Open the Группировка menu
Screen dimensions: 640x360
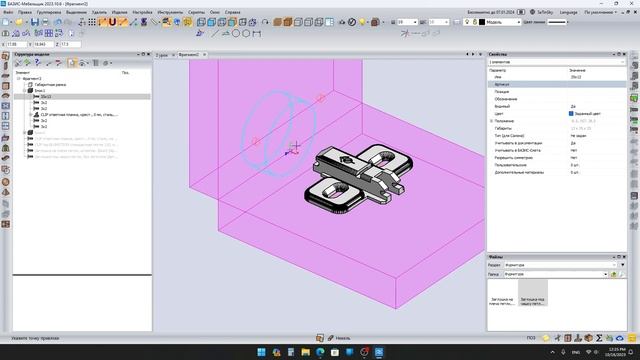(x=49, y=12)
